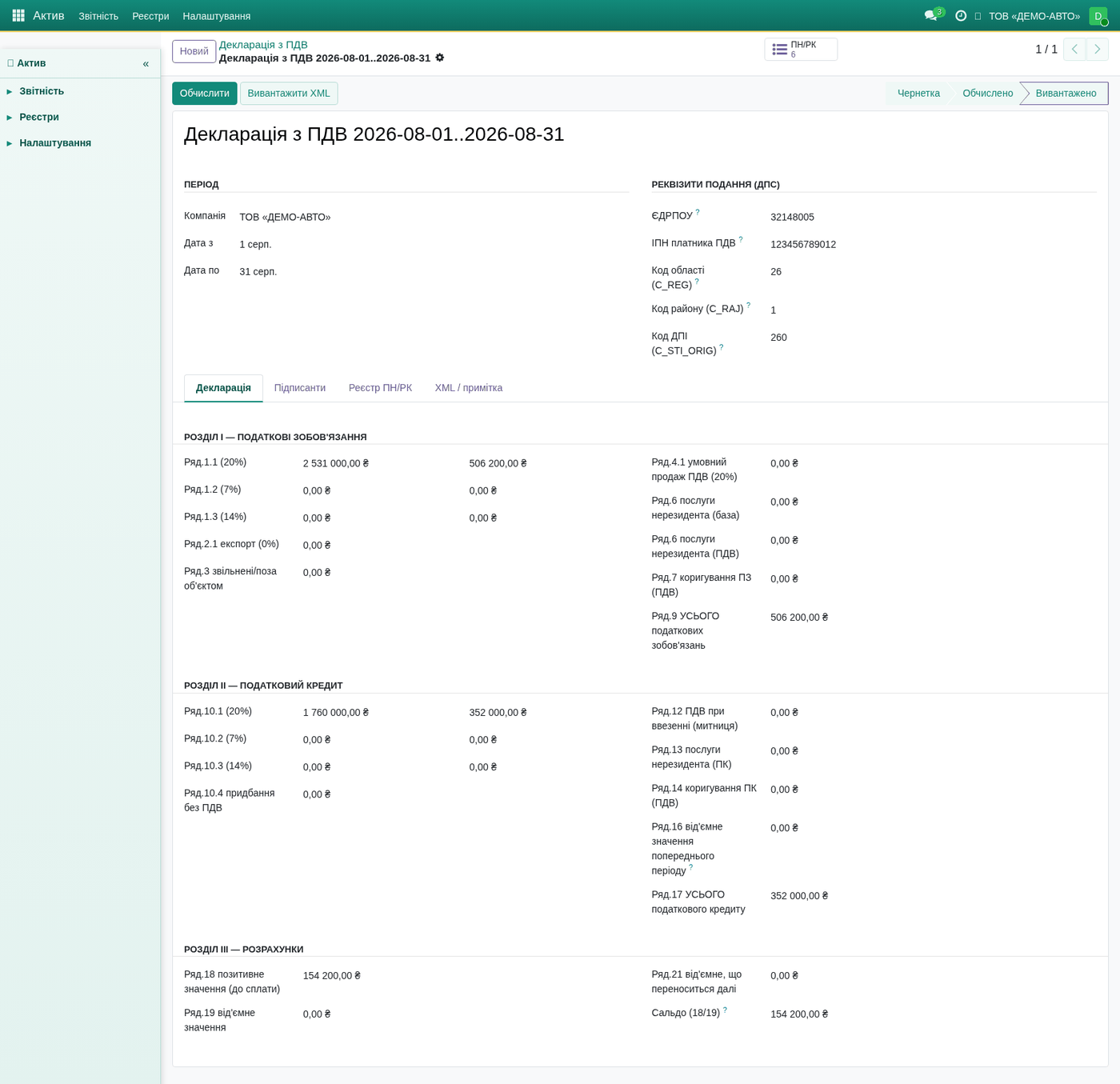The height and width of the screenshot is (1084, 1120).
Task: Click the gear icon beside declaration title
Action: point(439,58)
